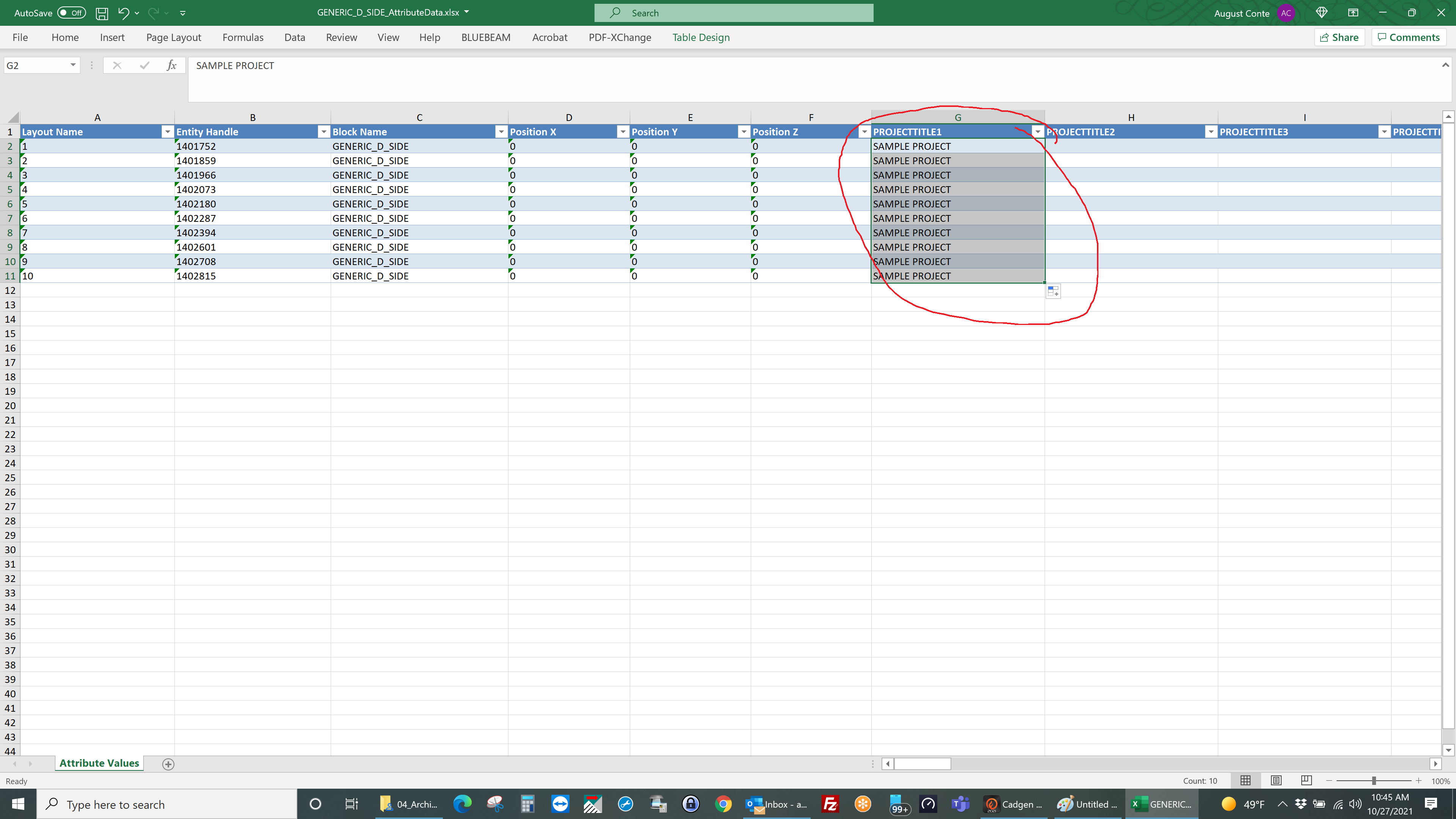Click the Insert Function fx icon

(172, 66)
